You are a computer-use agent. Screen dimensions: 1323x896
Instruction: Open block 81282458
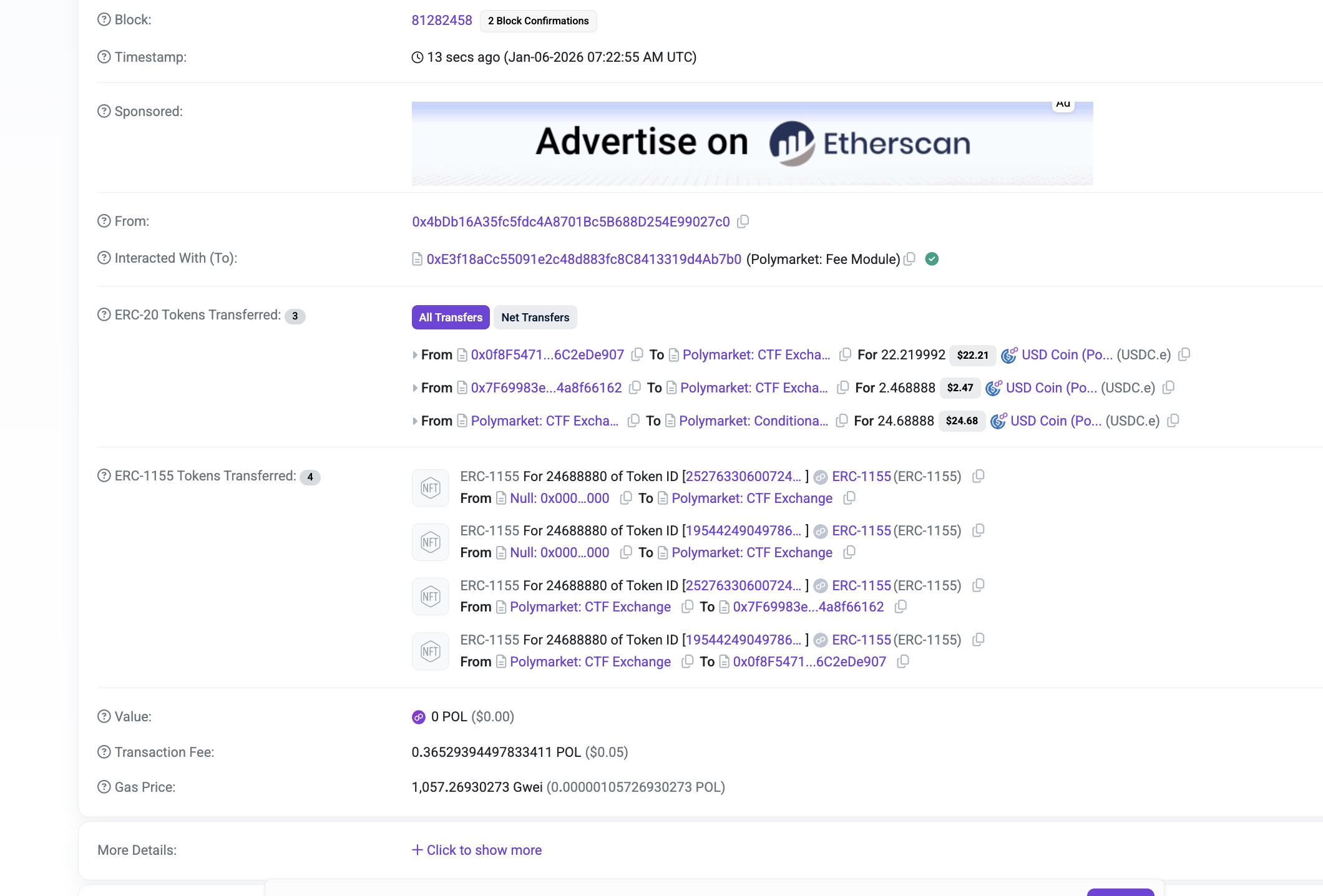click(x=441, y=20)
